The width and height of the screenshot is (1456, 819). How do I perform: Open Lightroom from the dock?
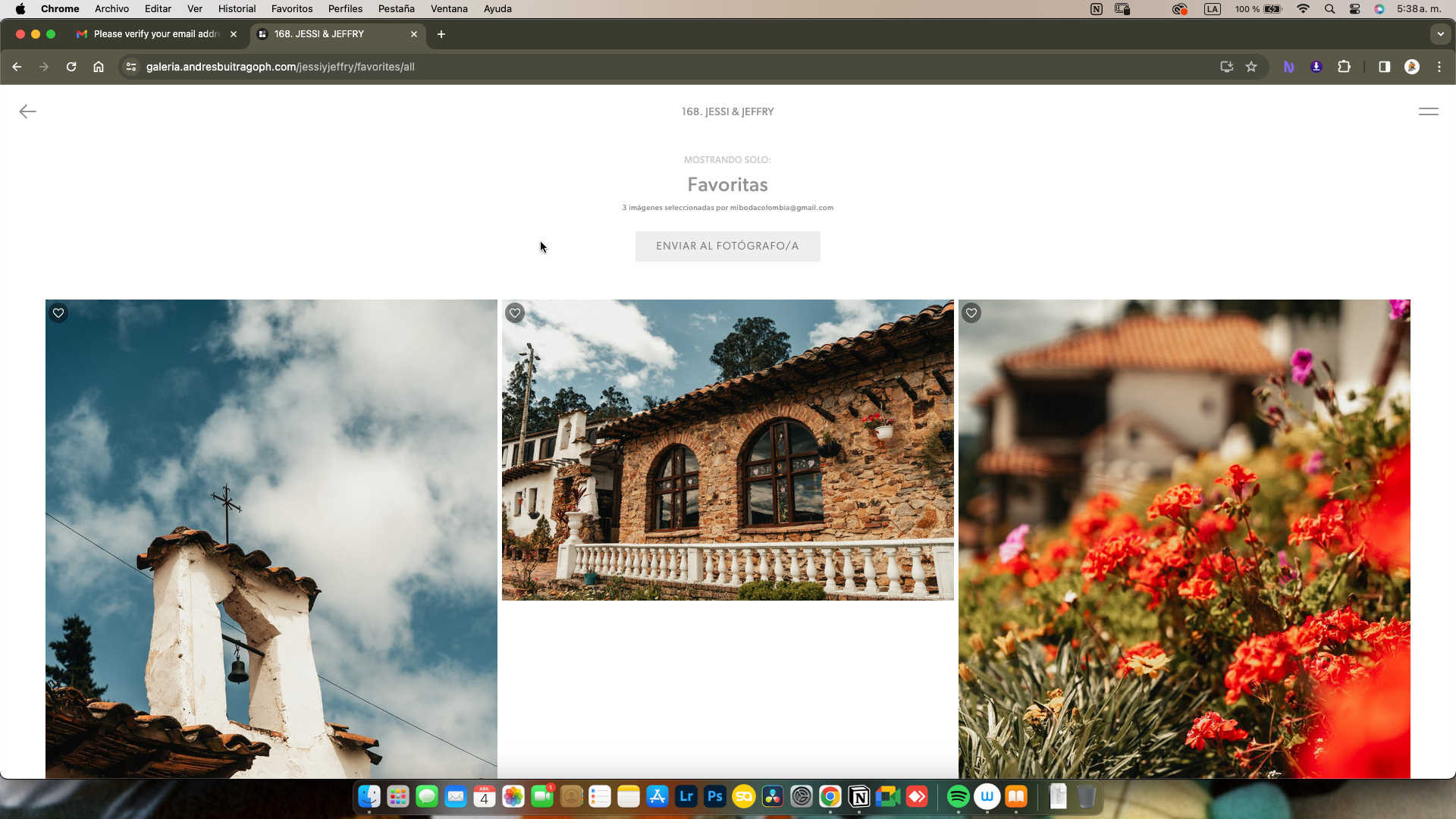(686, 796)
